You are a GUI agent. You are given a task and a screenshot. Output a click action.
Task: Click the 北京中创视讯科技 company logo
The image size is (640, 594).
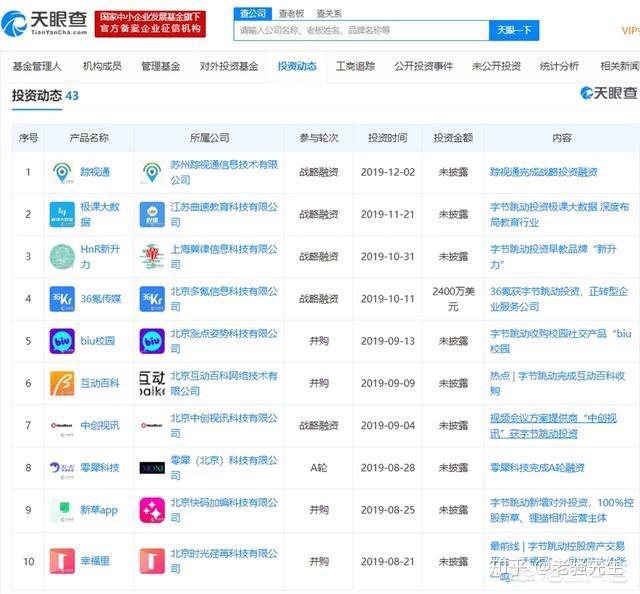tap(152, 426)
